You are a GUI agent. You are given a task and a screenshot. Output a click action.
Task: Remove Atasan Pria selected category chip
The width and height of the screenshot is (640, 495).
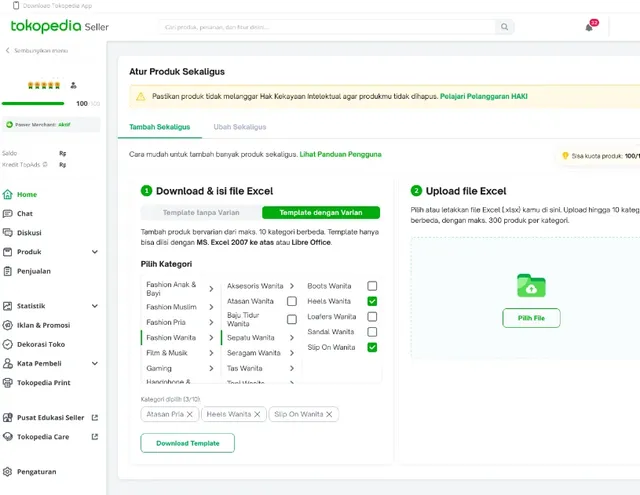point(189,414)
